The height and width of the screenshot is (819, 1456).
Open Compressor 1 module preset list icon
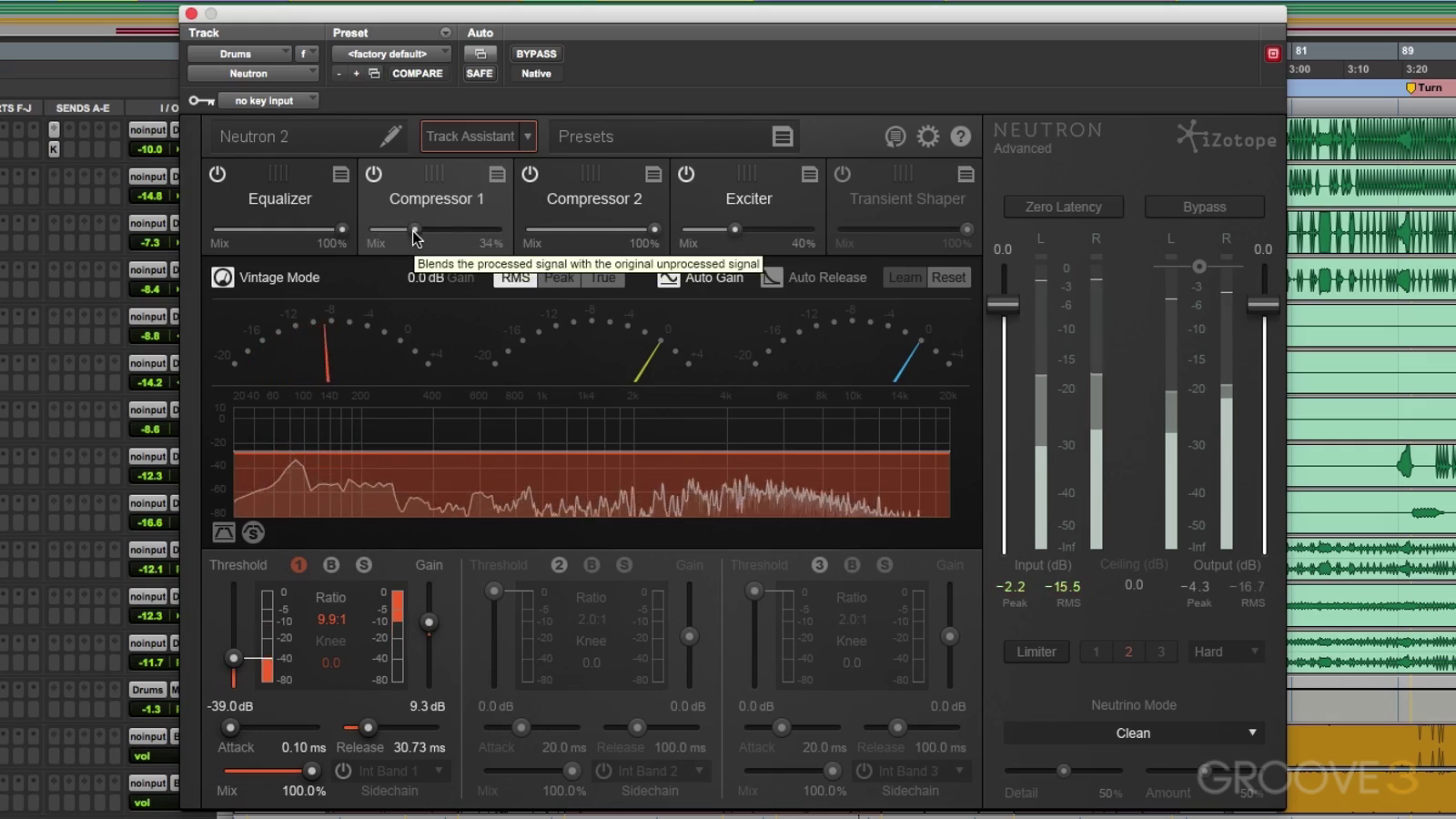(498, 174)
